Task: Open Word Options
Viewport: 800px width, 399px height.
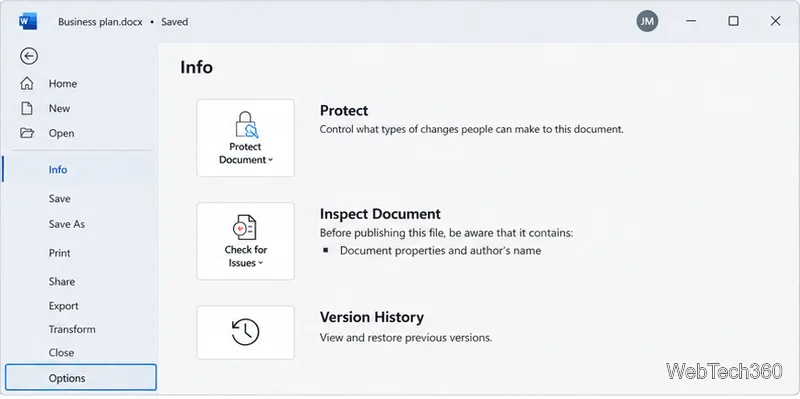Action: pos(81,378)
